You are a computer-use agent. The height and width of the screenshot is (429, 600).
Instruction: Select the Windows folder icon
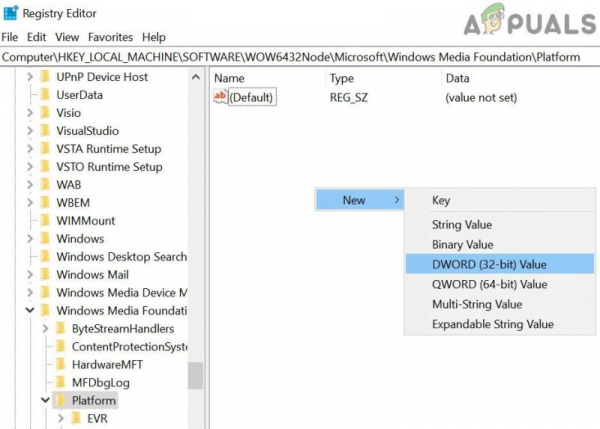(45, 238)
